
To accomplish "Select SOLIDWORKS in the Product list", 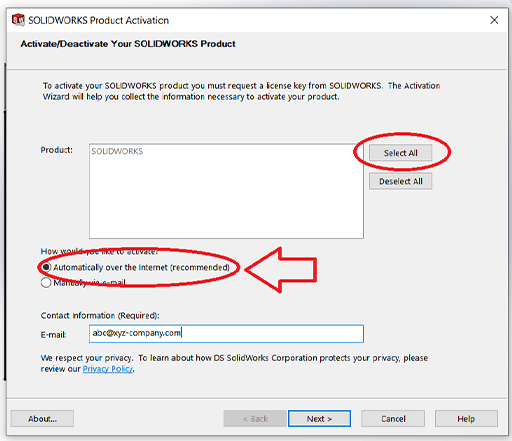I will click(117, 151).
